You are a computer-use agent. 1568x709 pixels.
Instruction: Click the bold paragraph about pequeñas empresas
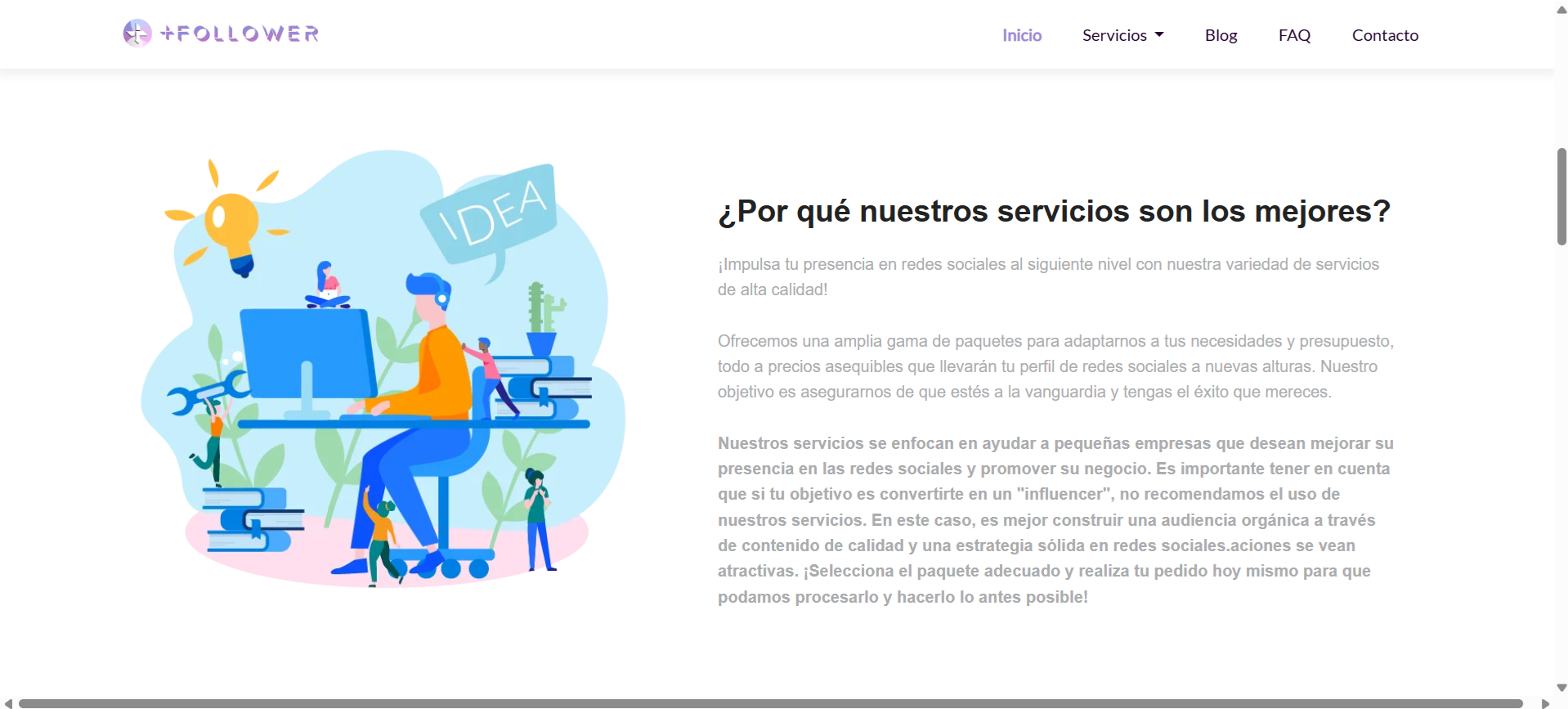1055,519
